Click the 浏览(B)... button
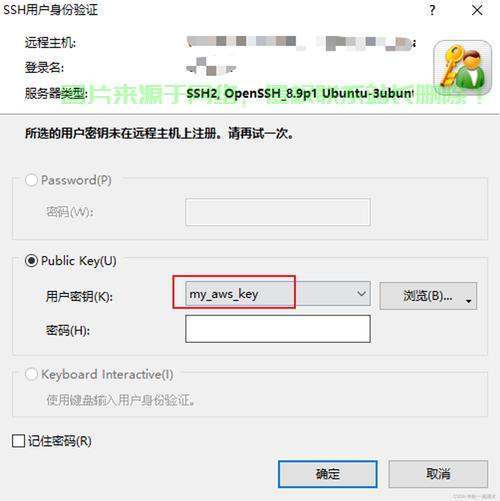 [x=428, y=296]
